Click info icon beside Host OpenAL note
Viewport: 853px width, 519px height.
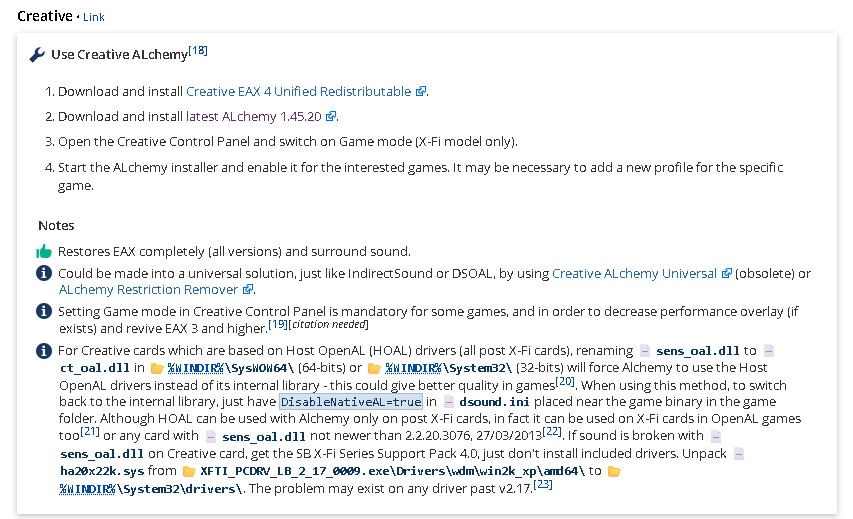coord(44,350)
